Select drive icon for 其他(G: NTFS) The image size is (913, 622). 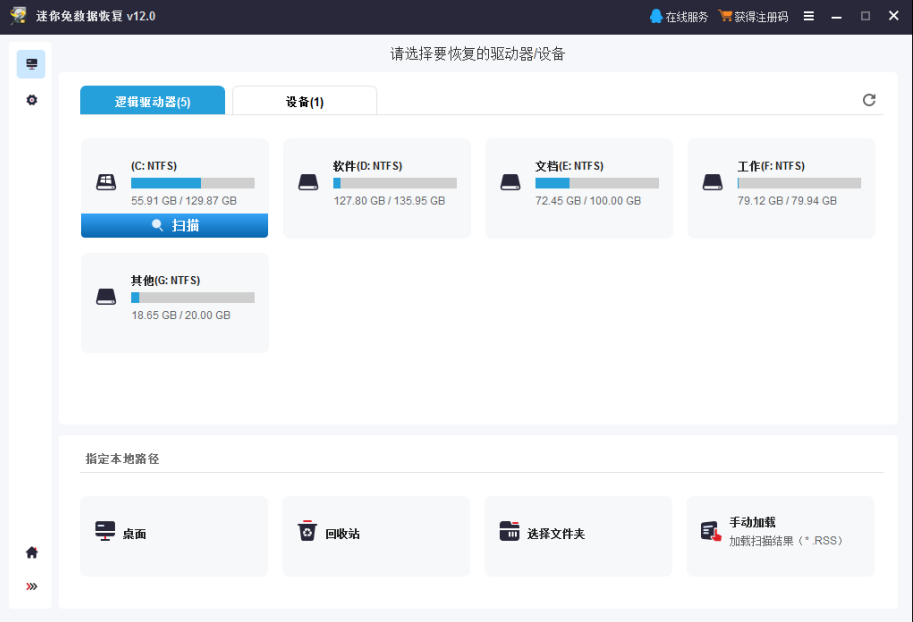(106, 297)
